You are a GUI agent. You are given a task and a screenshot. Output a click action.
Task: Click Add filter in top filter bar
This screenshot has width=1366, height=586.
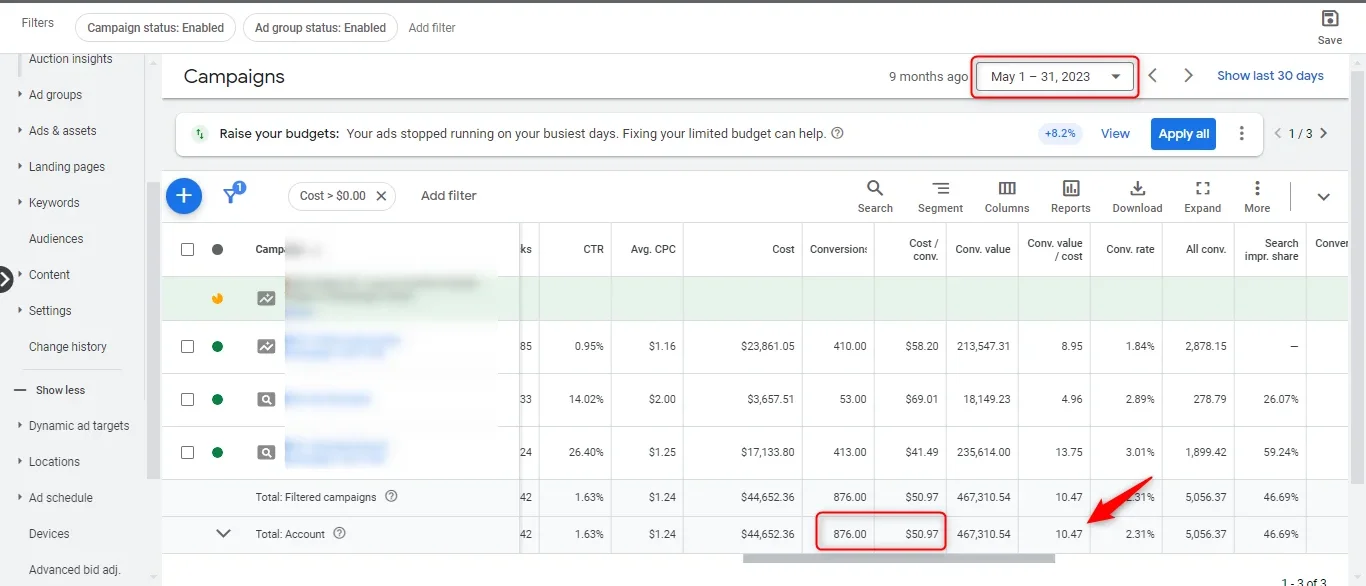click(432, 28)
